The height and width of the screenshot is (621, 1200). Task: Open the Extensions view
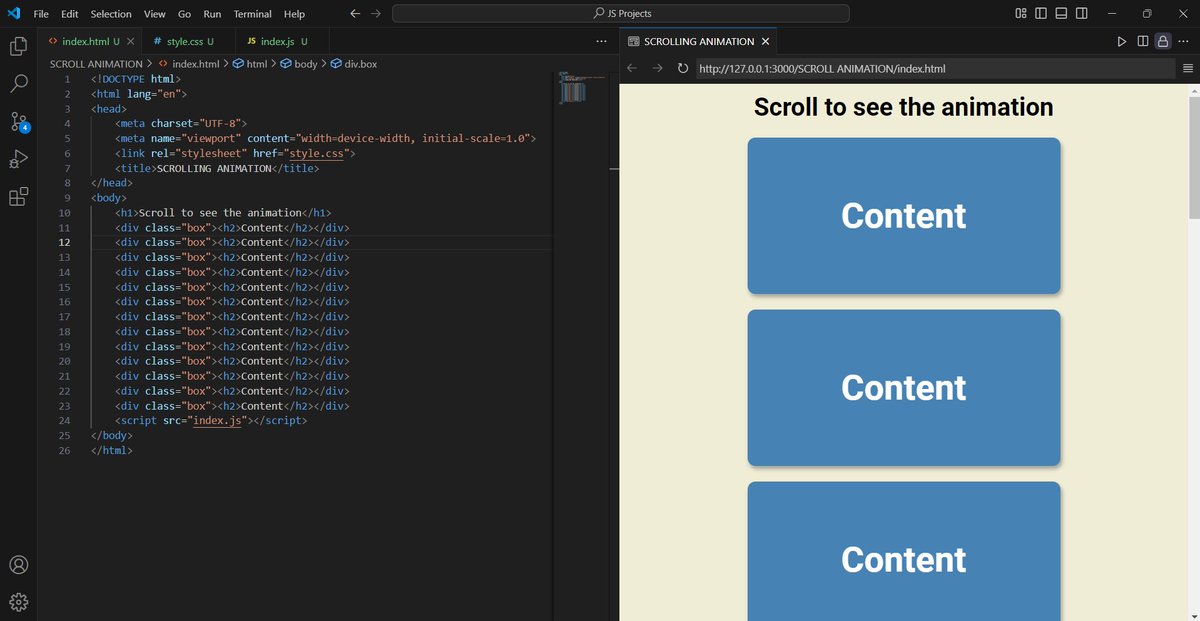click(x=18, y=196)
